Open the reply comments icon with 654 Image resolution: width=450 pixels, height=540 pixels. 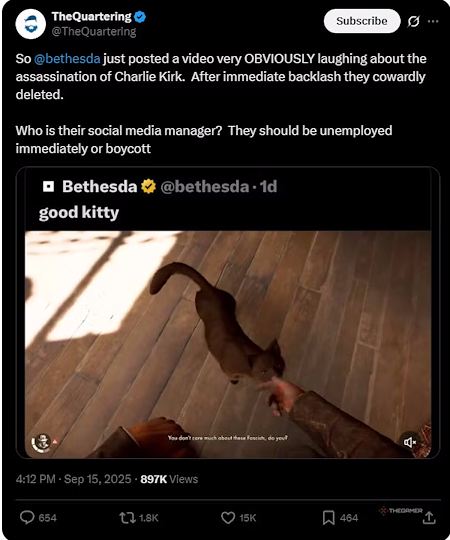coord(38,518)
